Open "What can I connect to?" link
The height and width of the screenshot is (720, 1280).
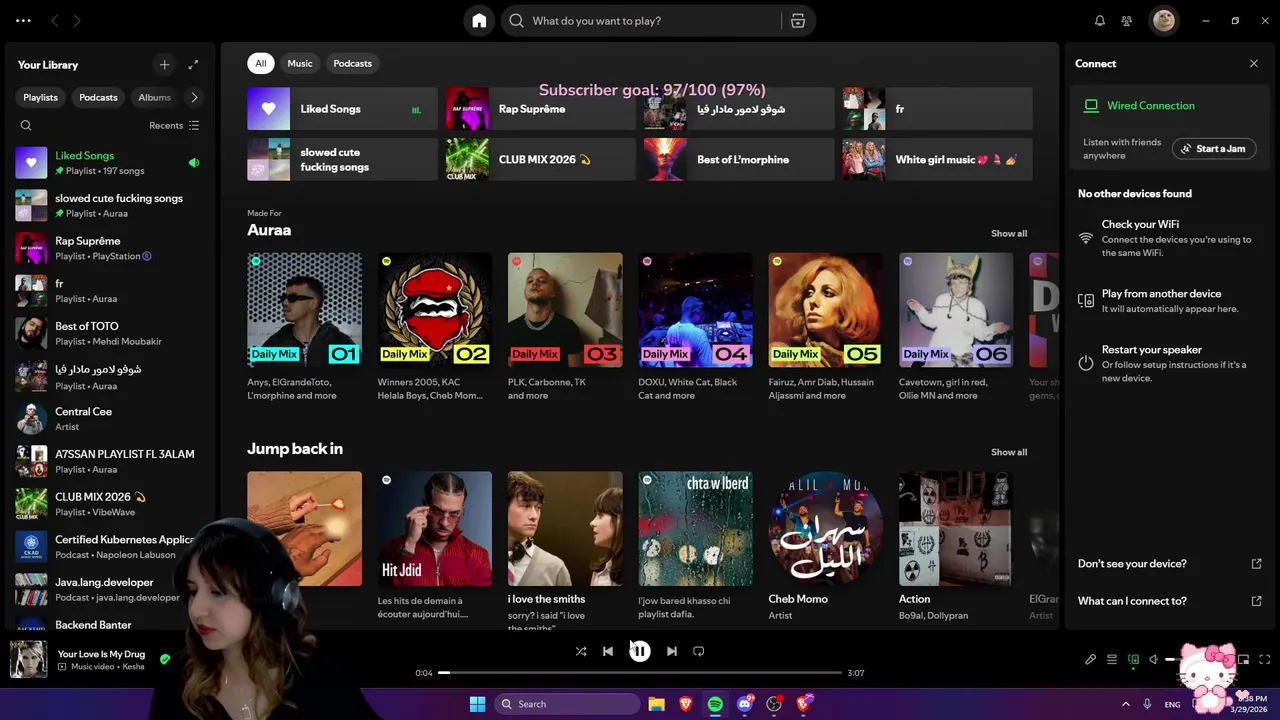click(1169, 601)
